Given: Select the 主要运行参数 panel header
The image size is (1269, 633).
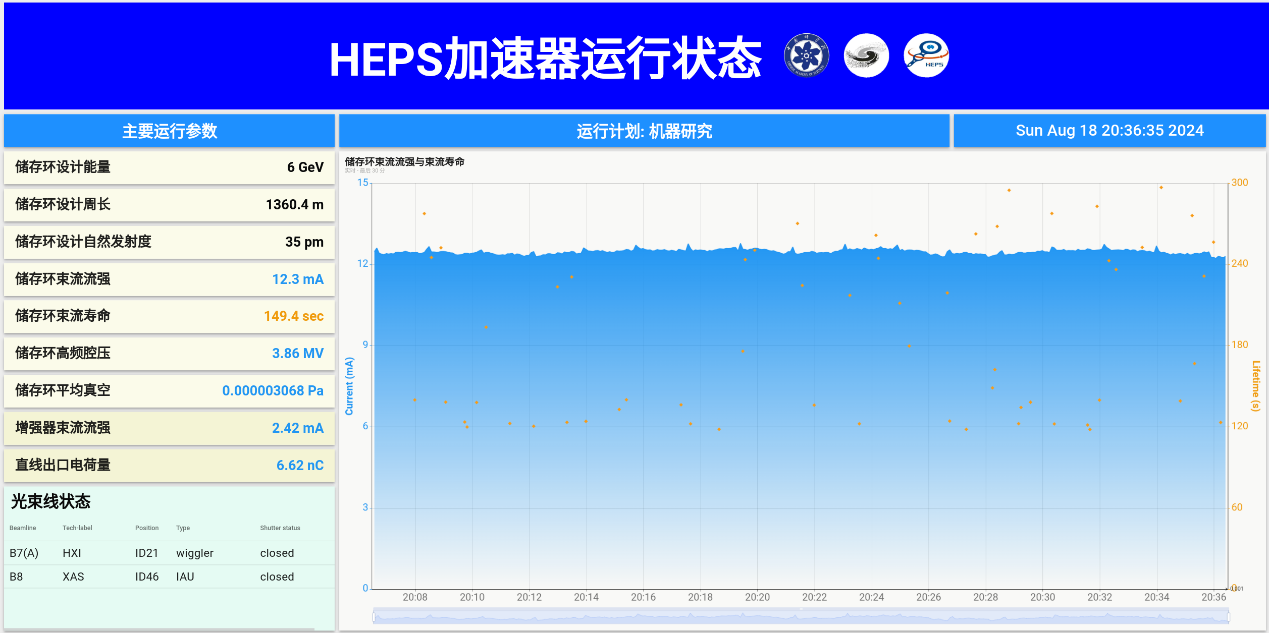Looking at the screenshot, I should click(x=169, y=131).
